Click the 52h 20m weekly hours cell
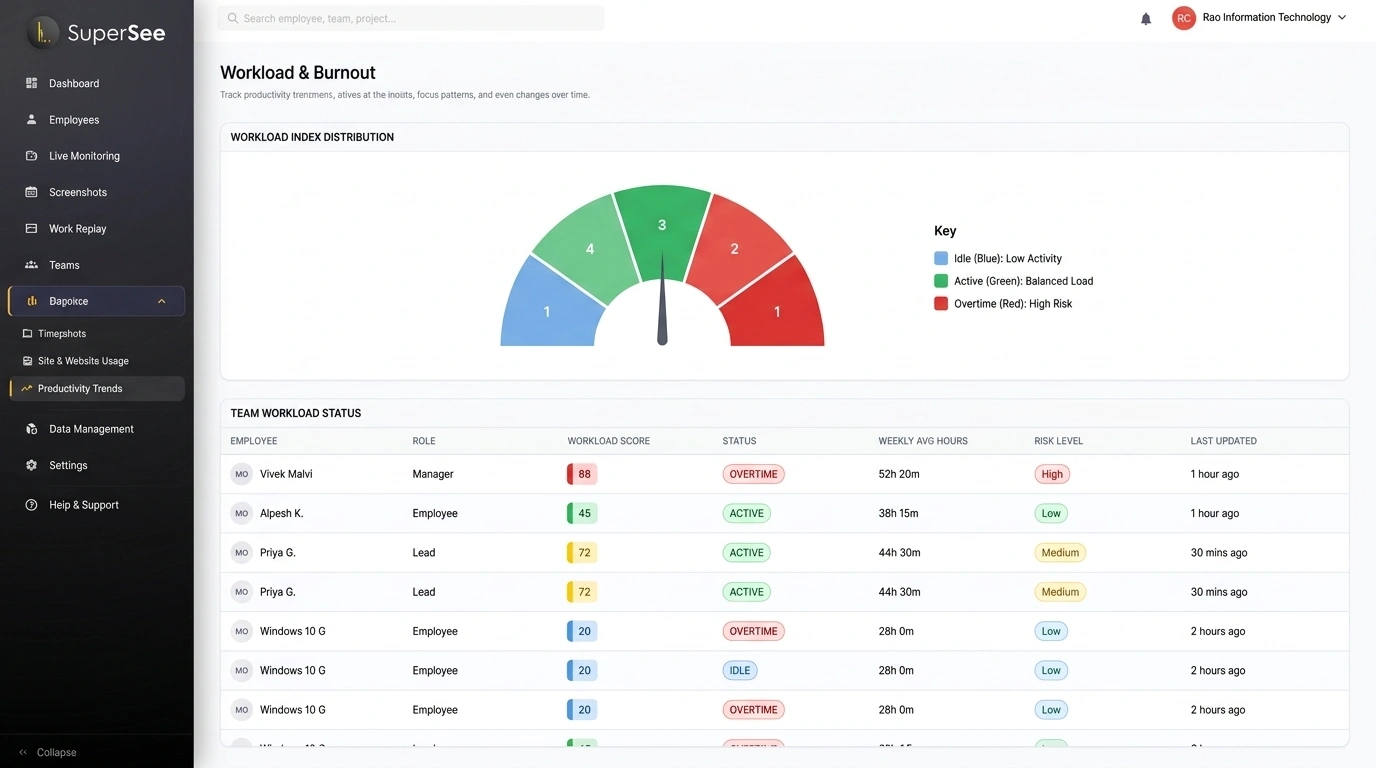 click(899, 474)
